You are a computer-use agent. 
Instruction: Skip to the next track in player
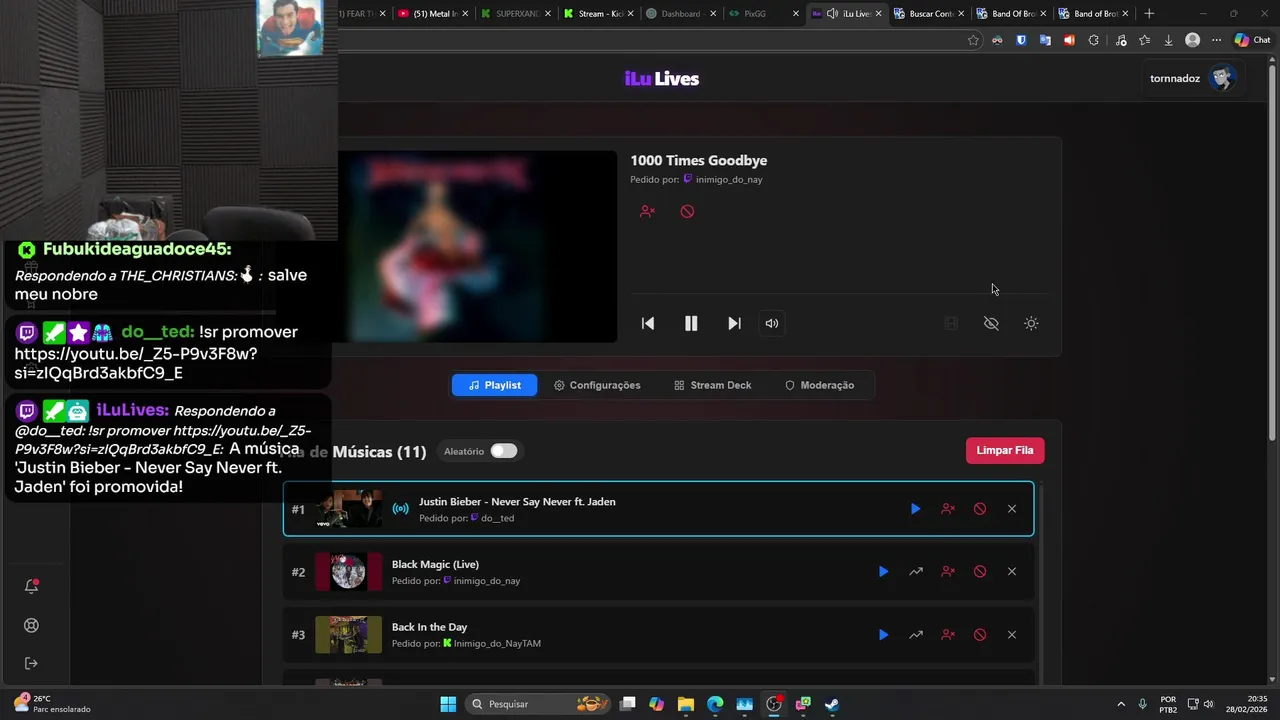[x=734, y=323]
